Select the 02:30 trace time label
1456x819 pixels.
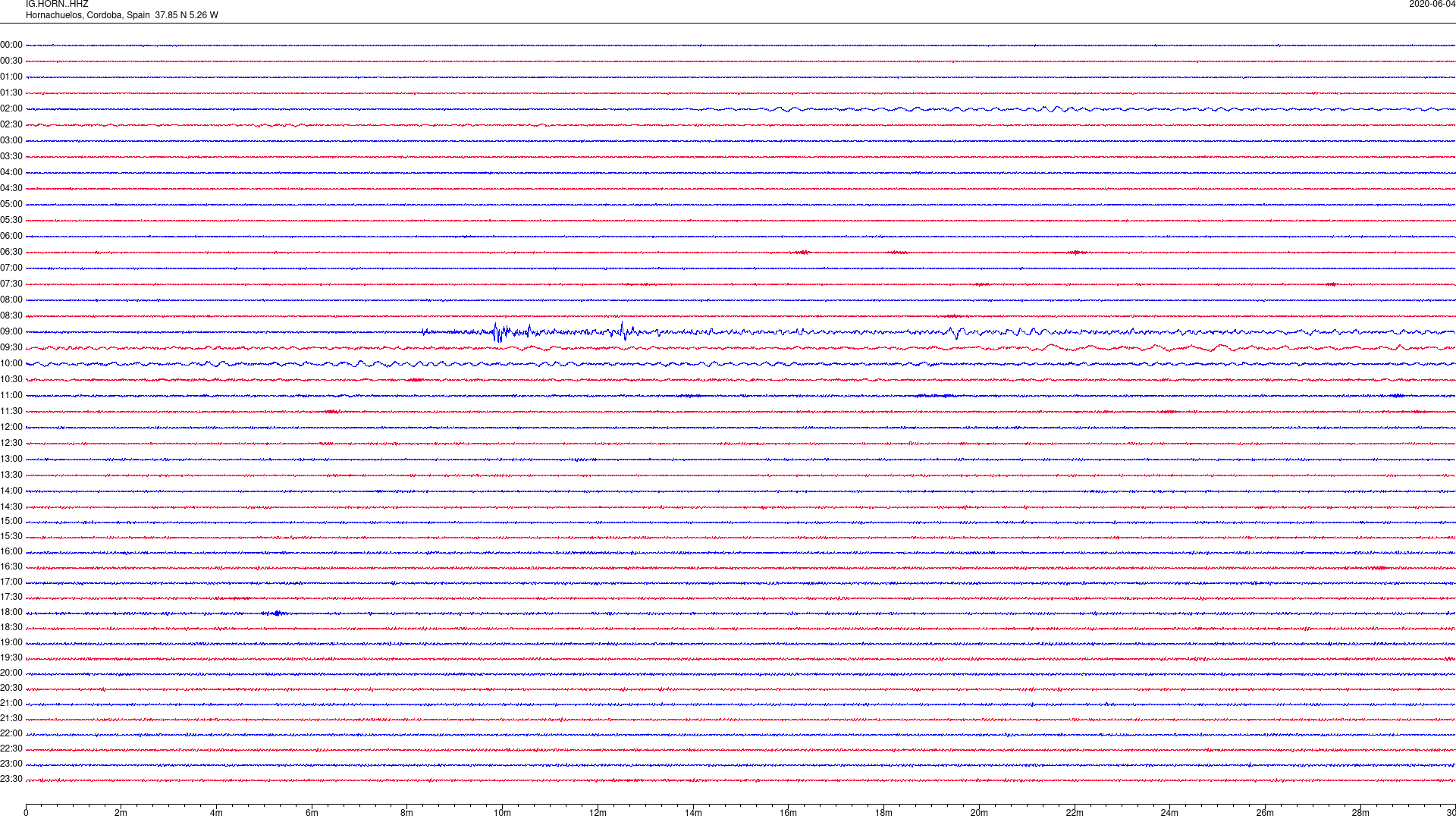point(11,124)
